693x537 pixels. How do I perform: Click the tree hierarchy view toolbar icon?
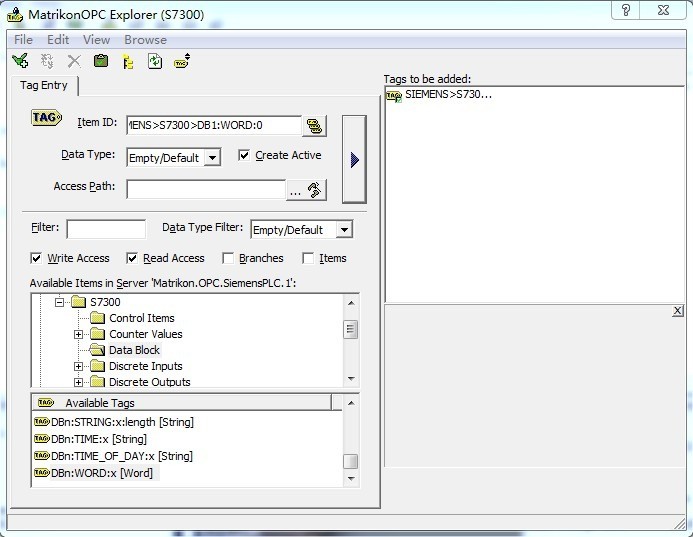pyautogui.click(x=128, y=61)
